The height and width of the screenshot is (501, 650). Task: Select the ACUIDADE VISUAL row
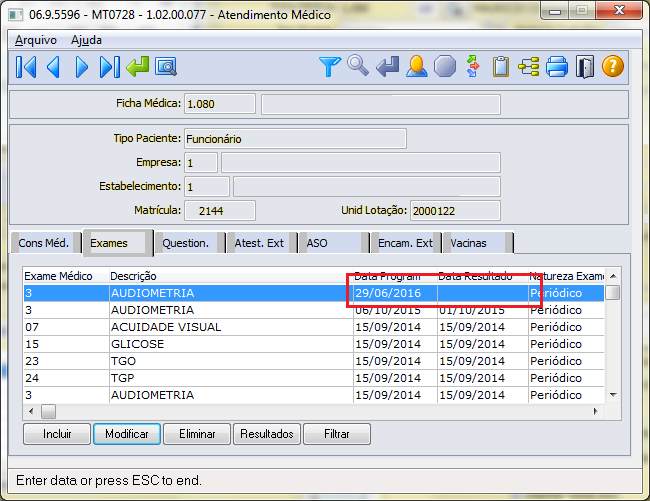(314, 327)
